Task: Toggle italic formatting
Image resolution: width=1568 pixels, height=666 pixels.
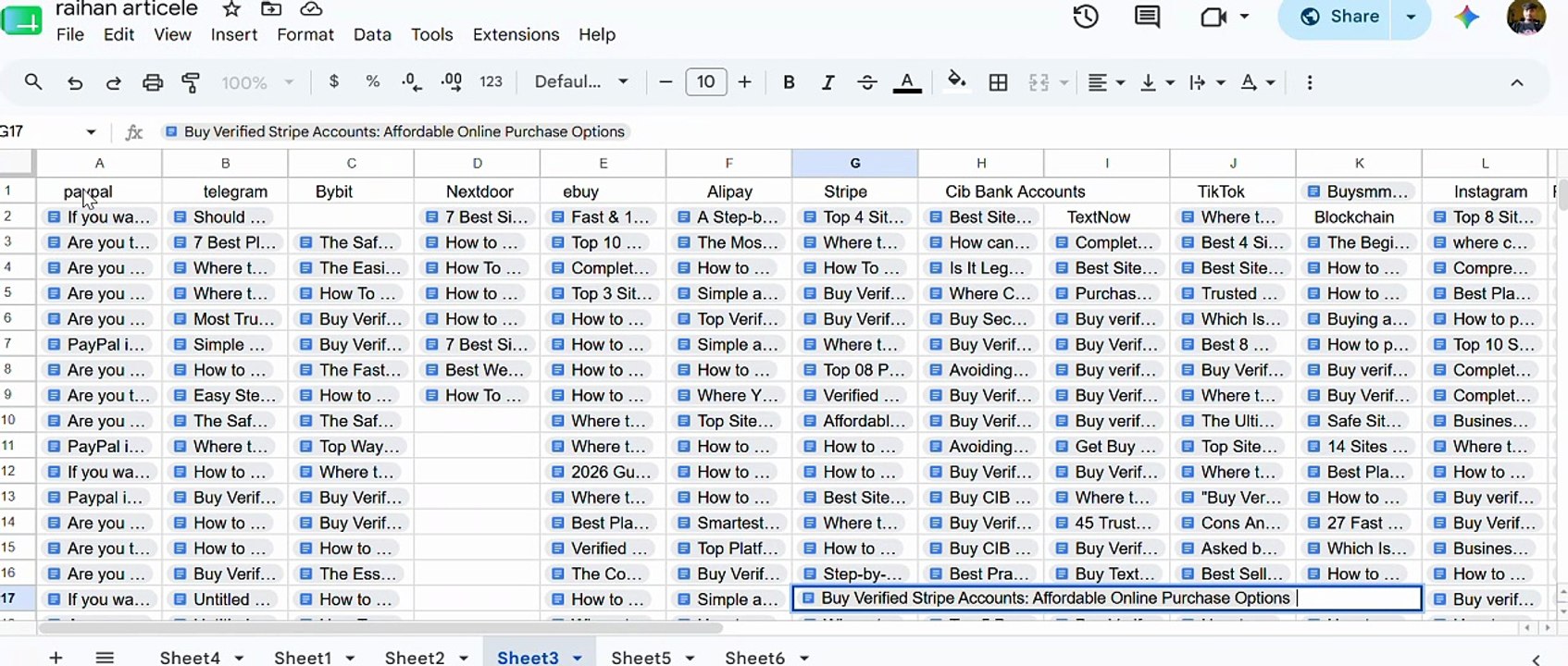Action: [x=828, y=82]
